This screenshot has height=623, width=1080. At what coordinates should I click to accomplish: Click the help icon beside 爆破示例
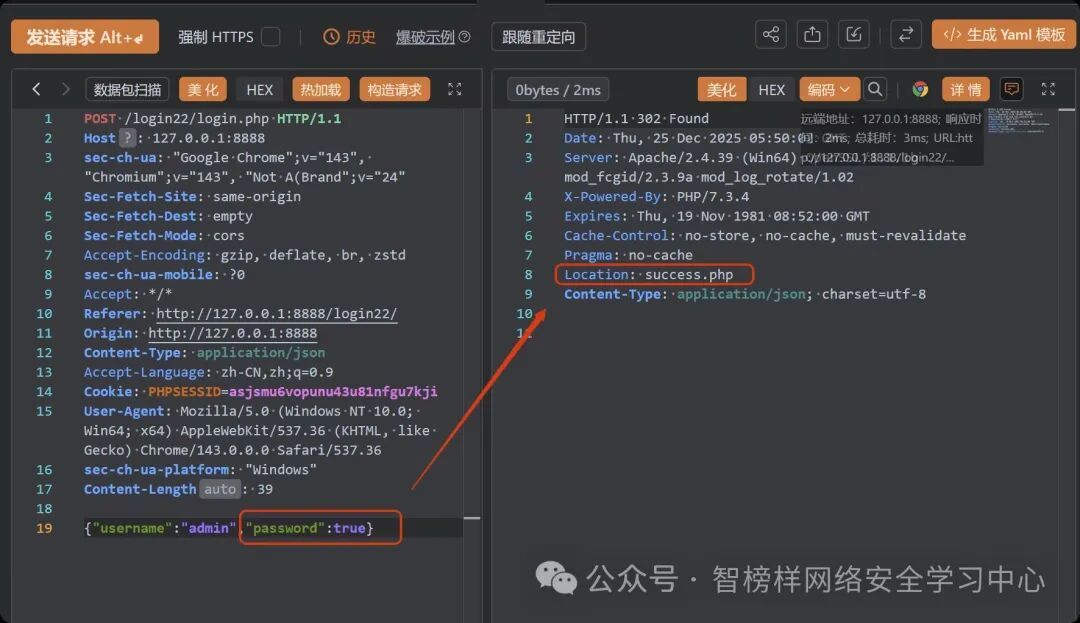(465, 36)
